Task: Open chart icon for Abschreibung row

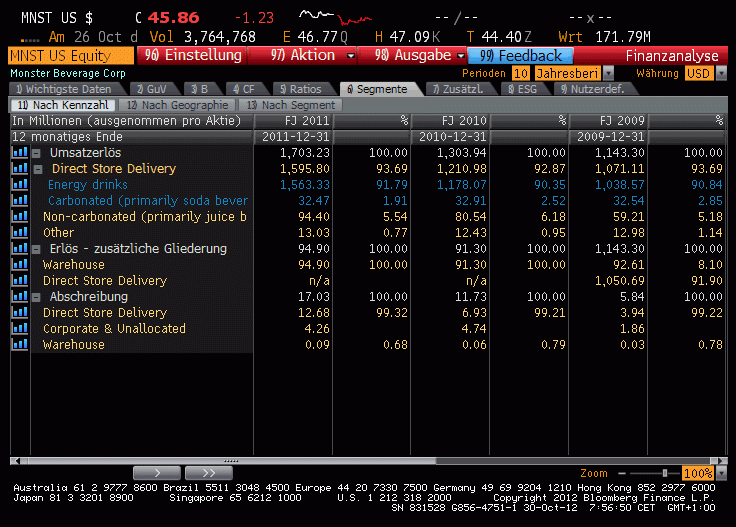Action: 20,297
